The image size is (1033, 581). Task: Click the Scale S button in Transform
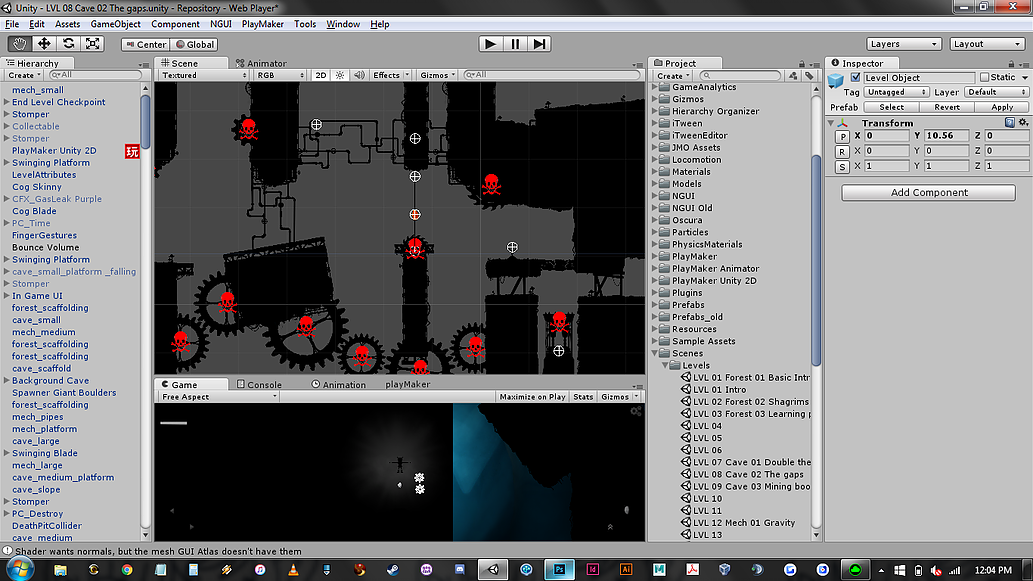pyautogui.click(x=842, y=166)
